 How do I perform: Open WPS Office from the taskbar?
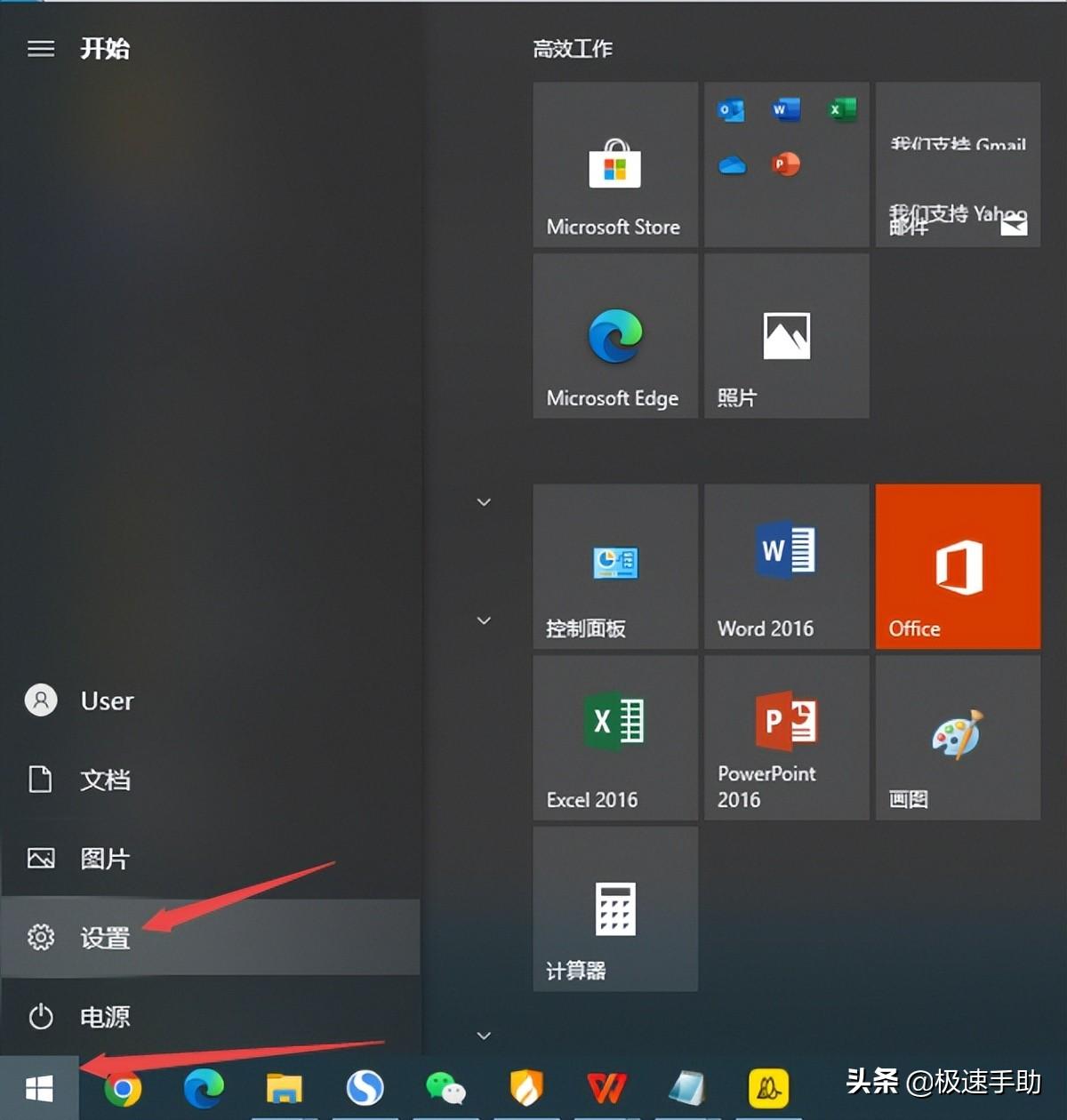[607, 1088]
